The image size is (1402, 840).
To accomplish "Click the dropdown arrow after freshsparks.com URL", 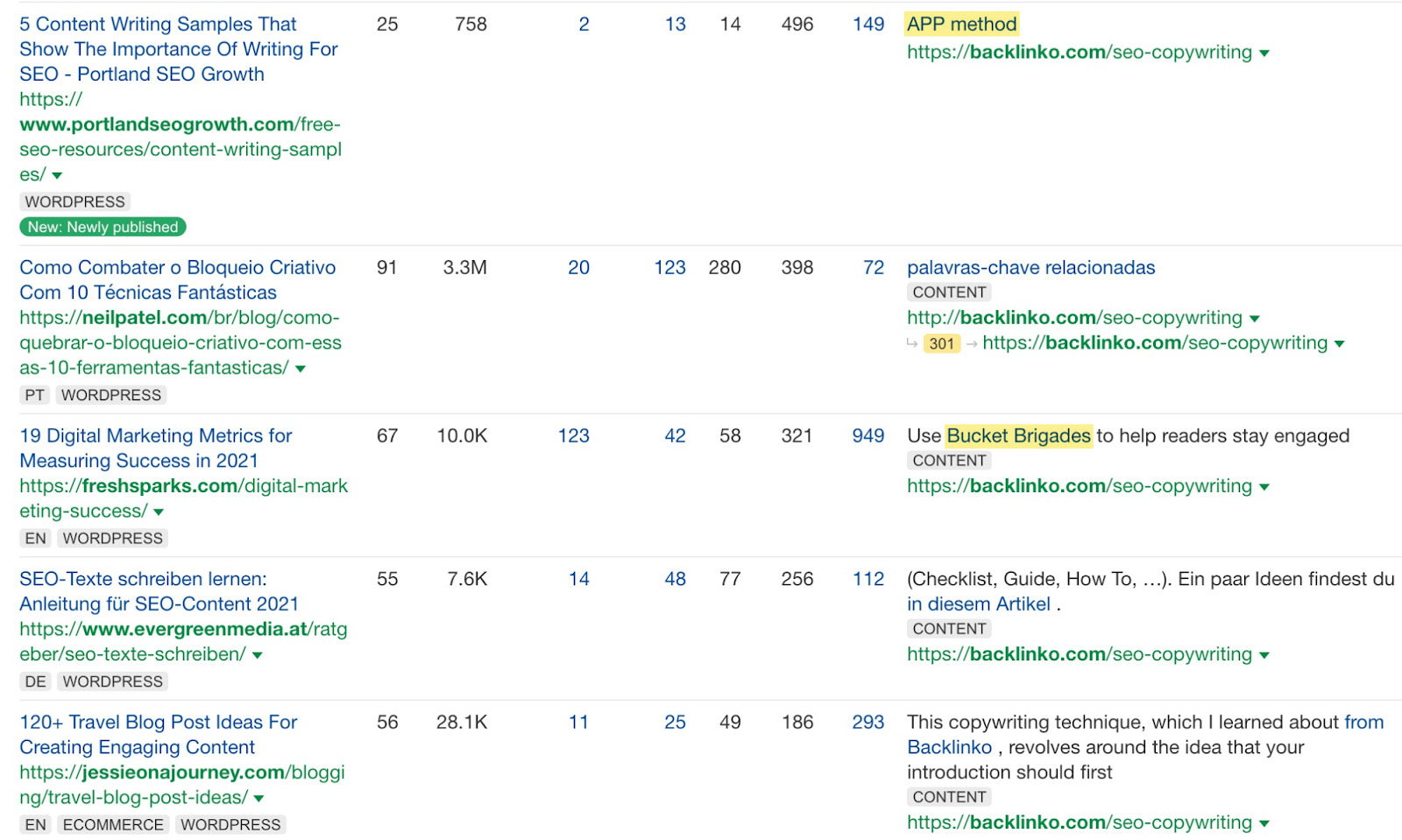I will click(159, 512).
